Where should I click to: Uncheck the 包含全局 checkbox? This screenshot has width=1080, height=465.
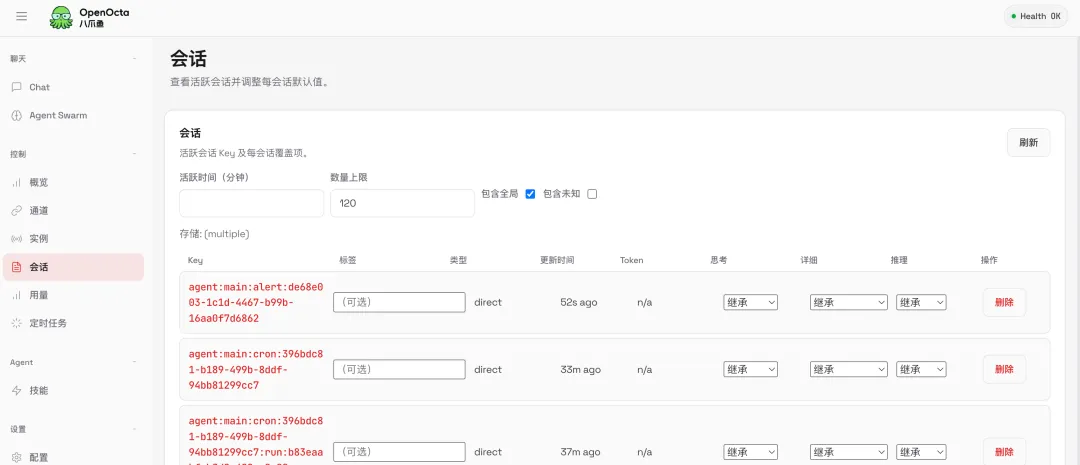pyautogui.click(x=530, y=194)
